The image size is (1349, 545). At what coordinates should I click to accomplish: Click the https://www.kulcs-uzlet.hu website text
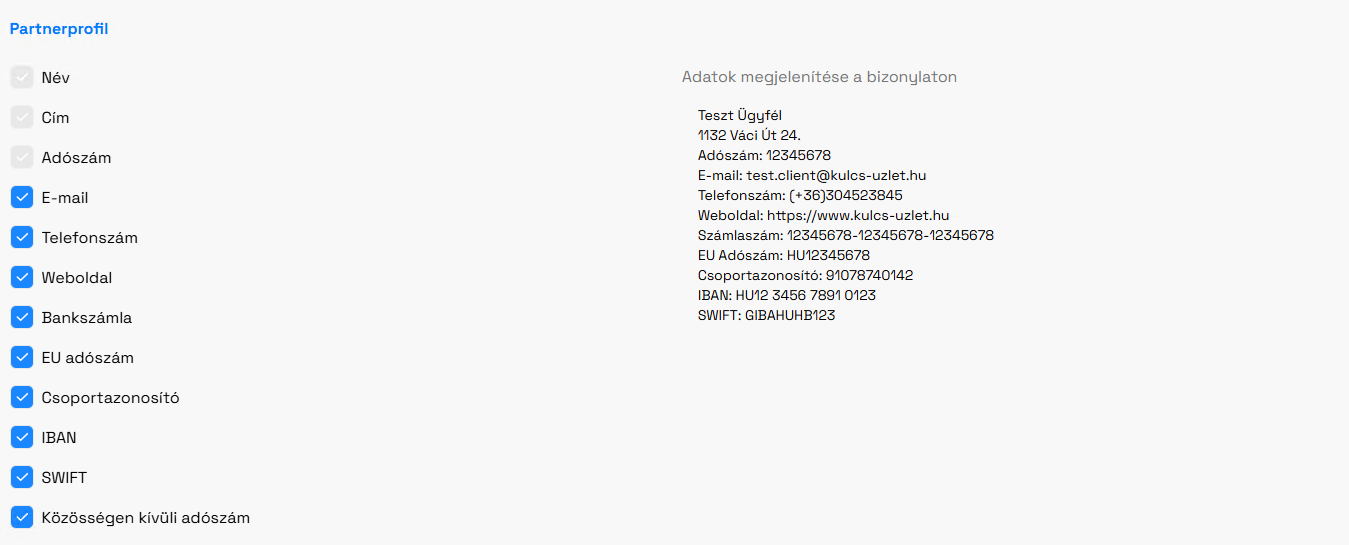click(x=858, y=215)
